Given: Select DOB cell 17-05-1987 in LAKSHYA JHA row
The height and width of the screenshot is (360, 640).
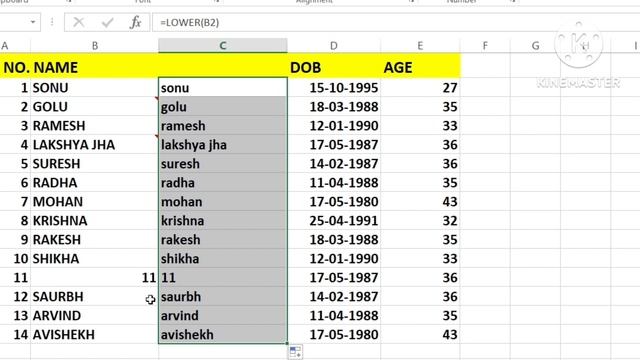Looking at the screenshot, I should click(334, 144).
